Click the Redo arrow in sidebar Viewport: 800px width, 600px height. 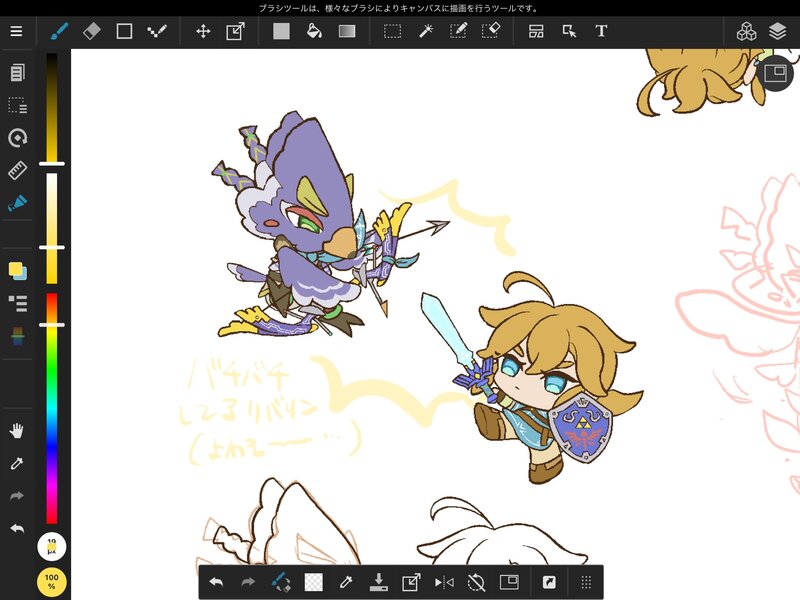coord(17,496)
